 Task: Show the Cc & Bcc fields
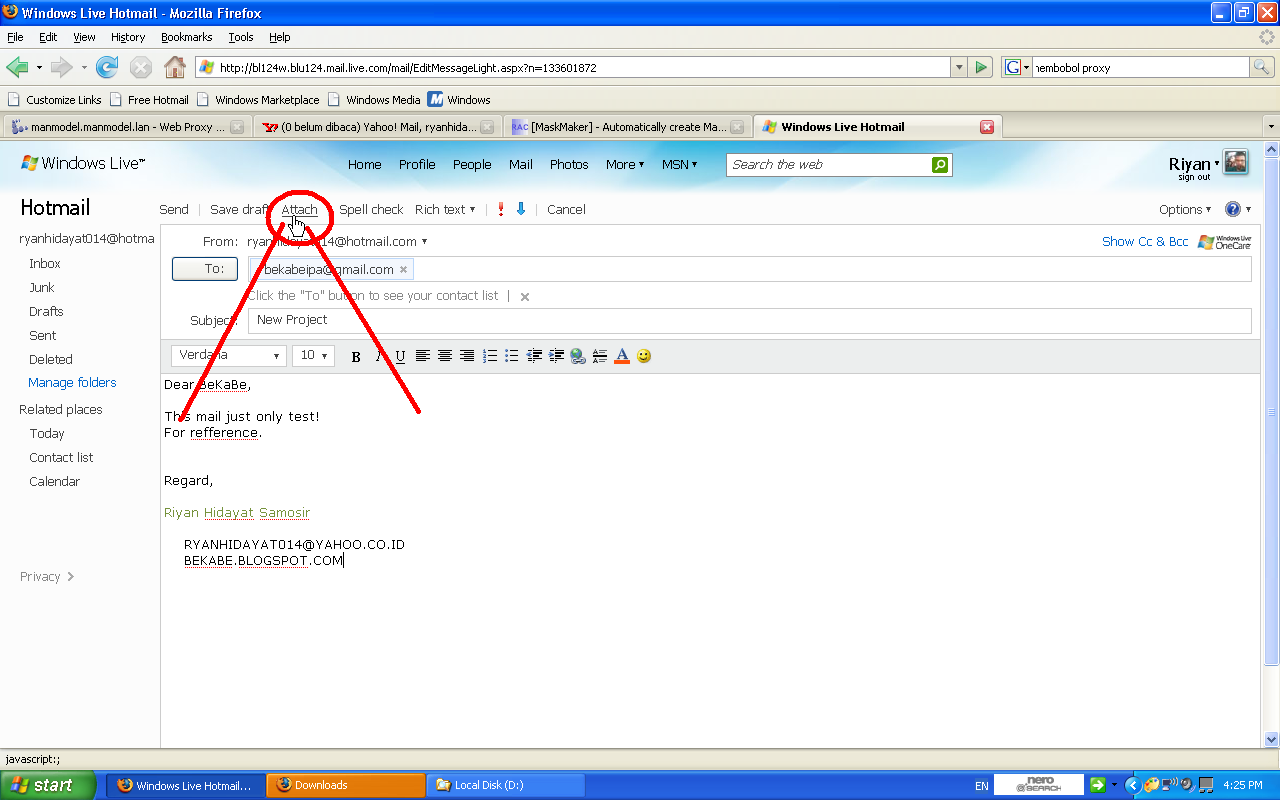point(1145,242)
